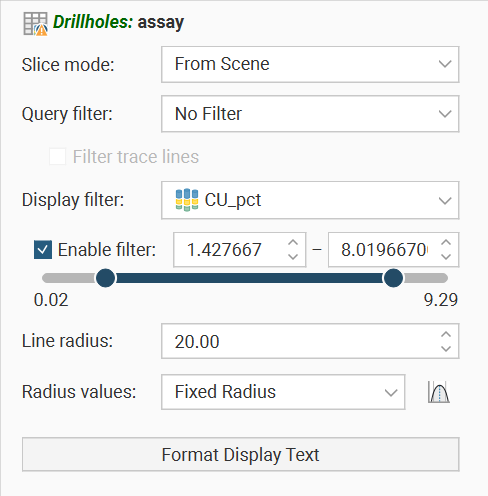The image size is (488, 496).
Task: Decrease the minimum filter value spinner
Action: coord(293,257)
